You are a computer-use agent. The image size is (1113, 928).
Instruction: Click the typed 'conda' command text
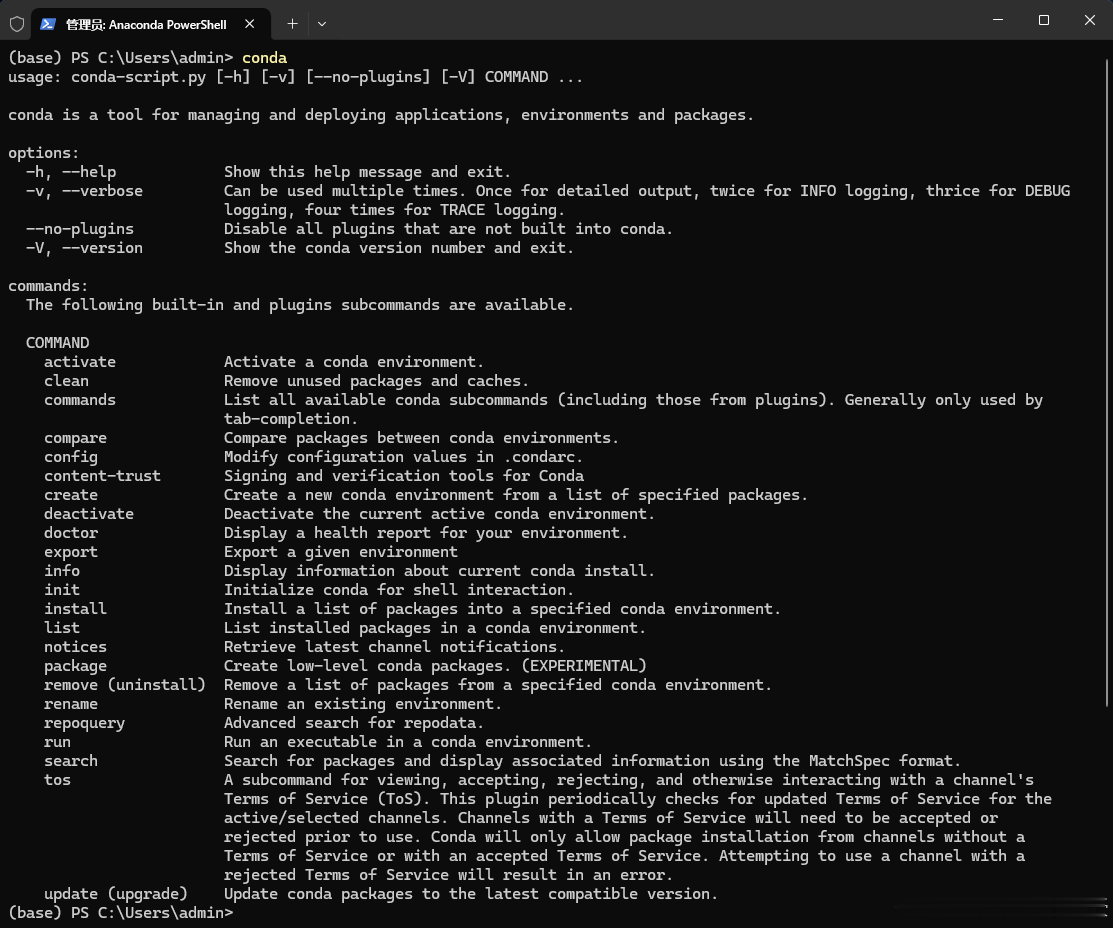point(265,58)
